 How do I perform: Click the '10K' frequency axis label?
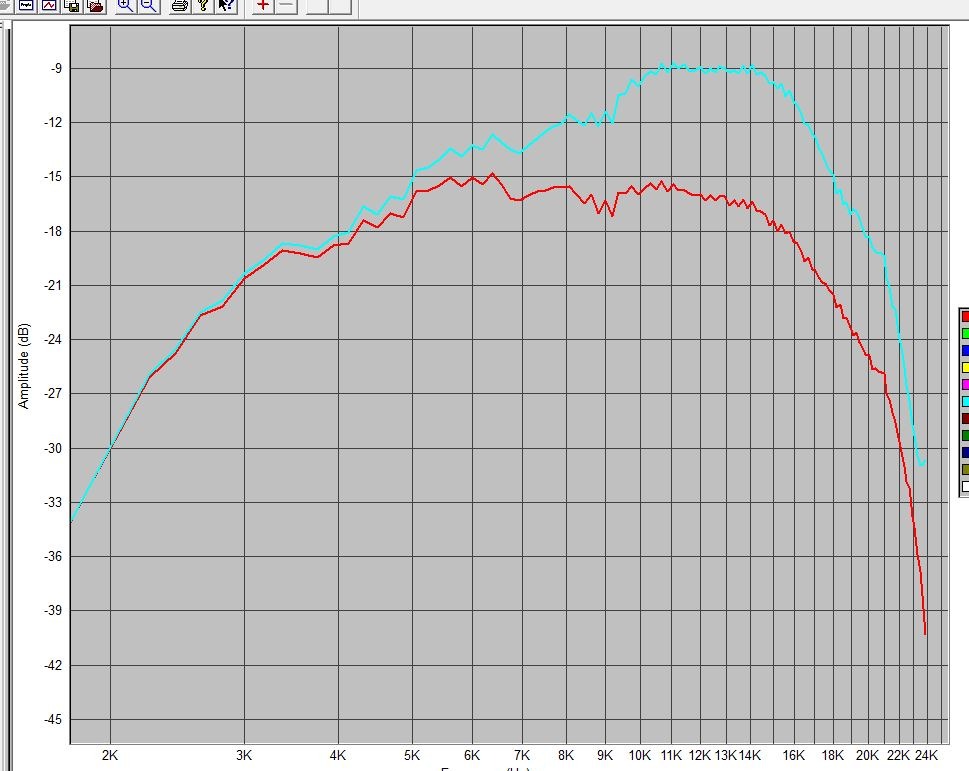[640, 755]
